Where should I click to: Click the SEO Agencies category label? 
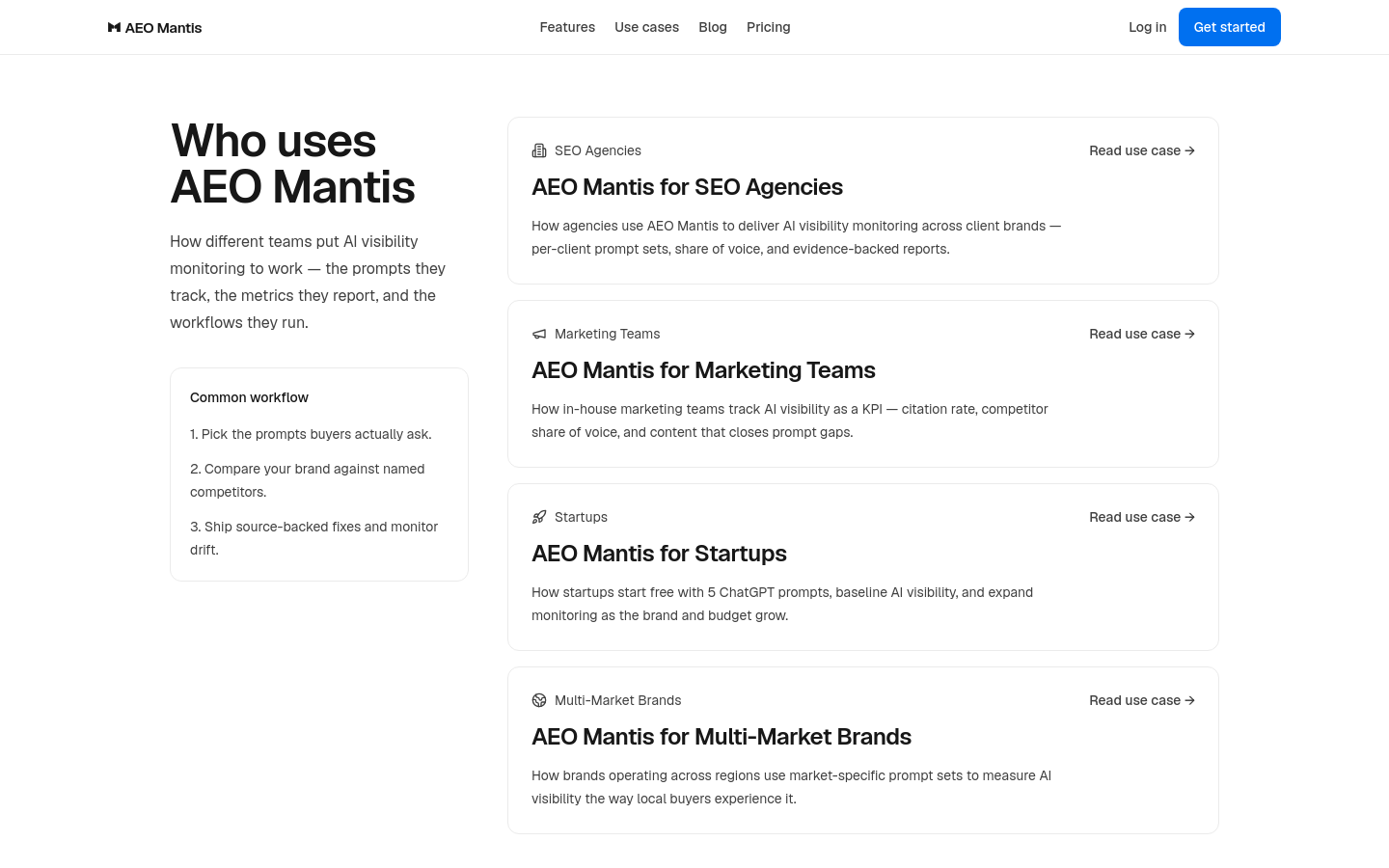click(x=598, y=150)
